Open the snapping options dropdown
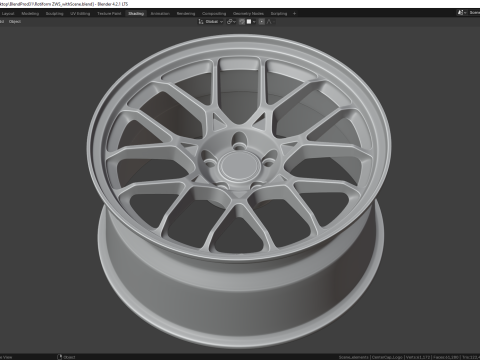This screenshot has width=480, height=360. click(x=251, y=22)
